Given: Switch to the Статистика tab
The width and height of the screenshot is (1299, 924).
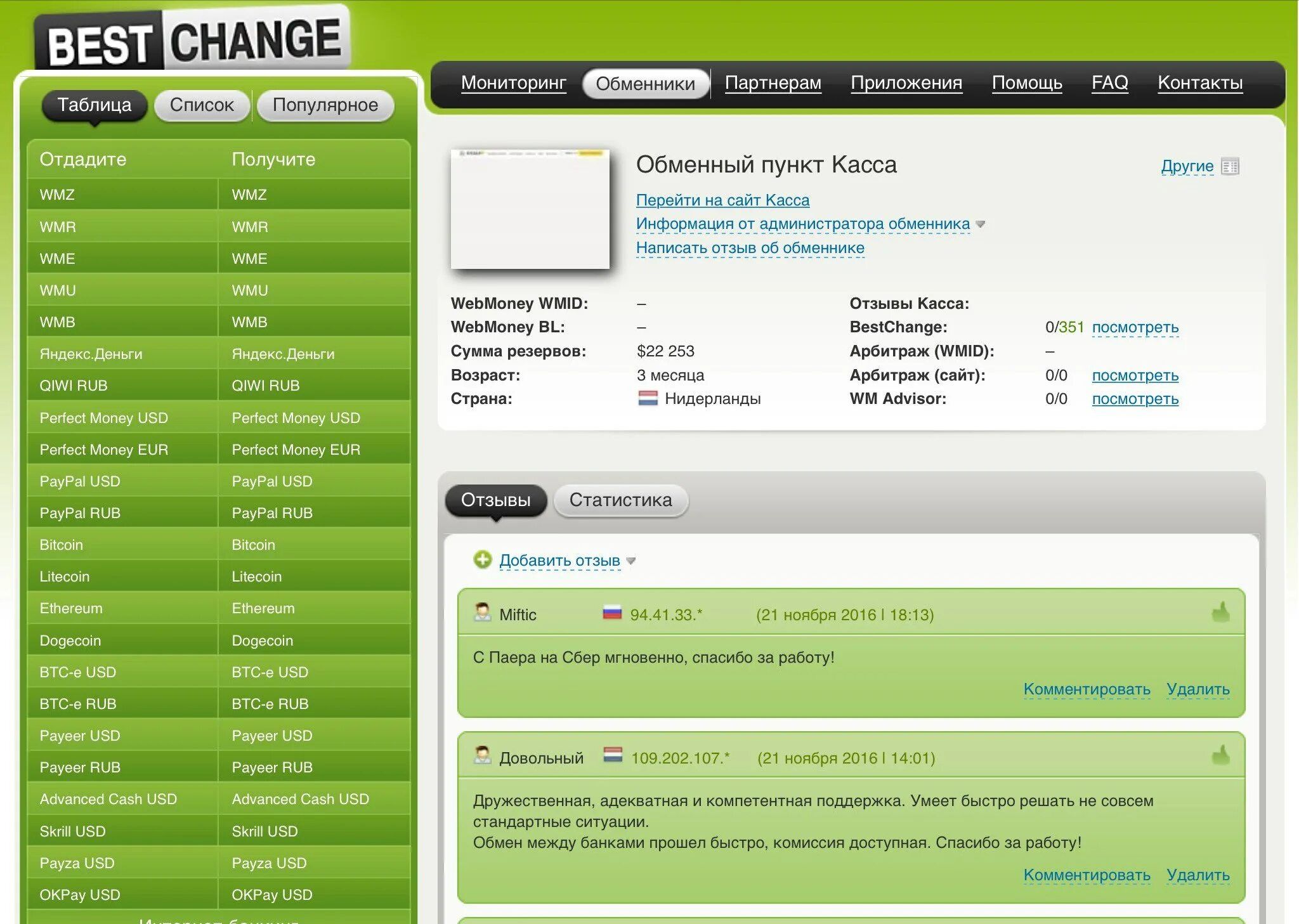Looking at the screenshot, I should 620,500.
